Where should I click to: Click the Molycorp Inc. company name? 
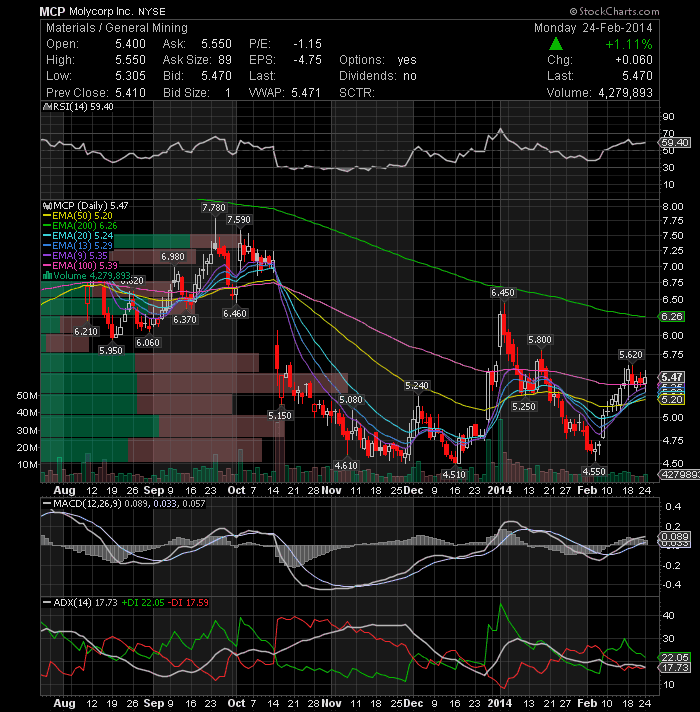[x=101, y=12]
